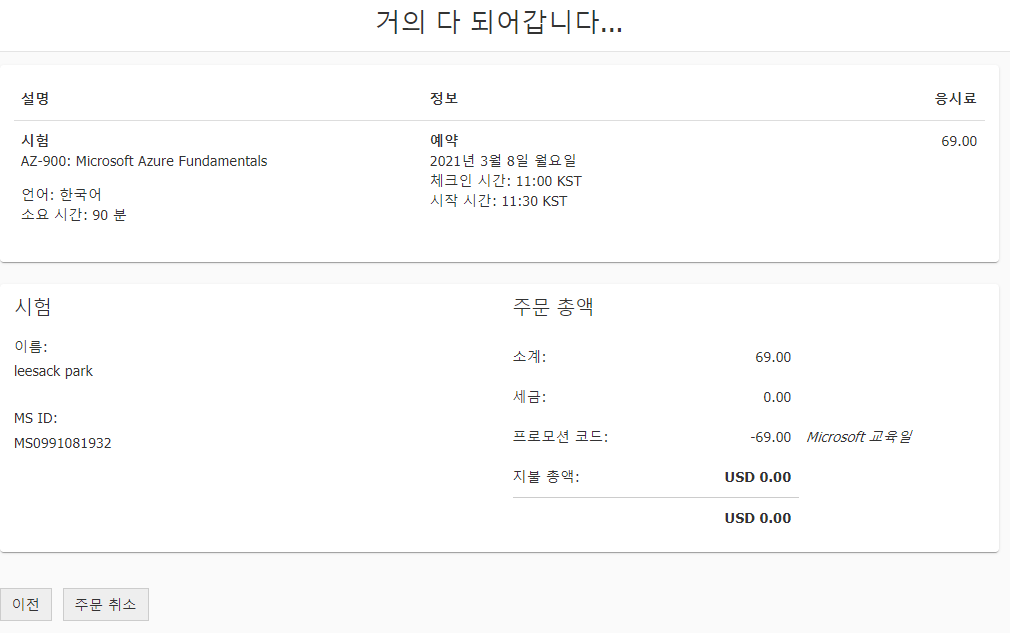The width and height of the screenshot is (1010, 633).
Task: Click the 정보 column header
Action: pyautogui.click(x=444, y=99)
